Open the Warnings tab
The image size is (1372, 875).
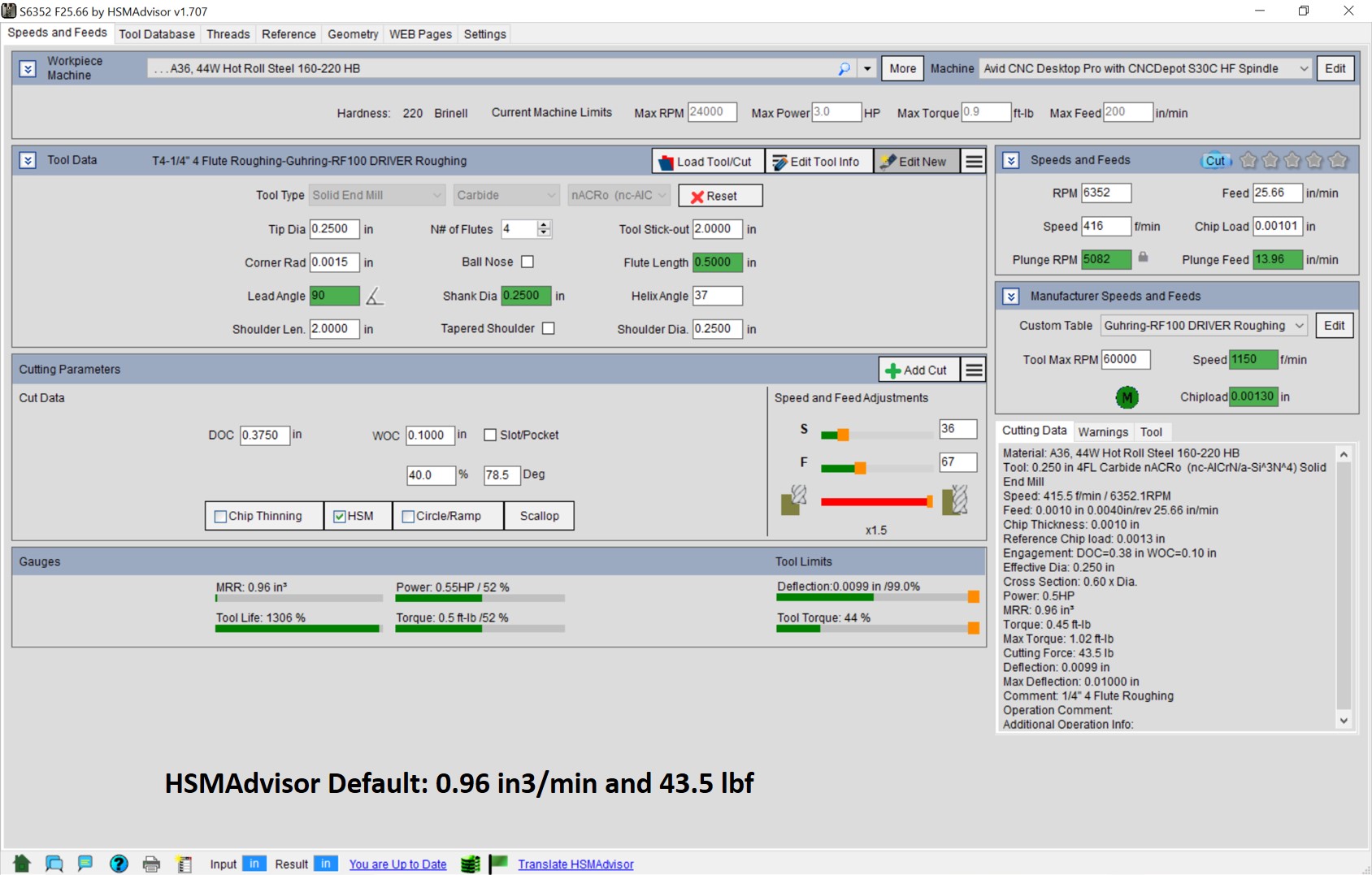(x=1103, y=432)
